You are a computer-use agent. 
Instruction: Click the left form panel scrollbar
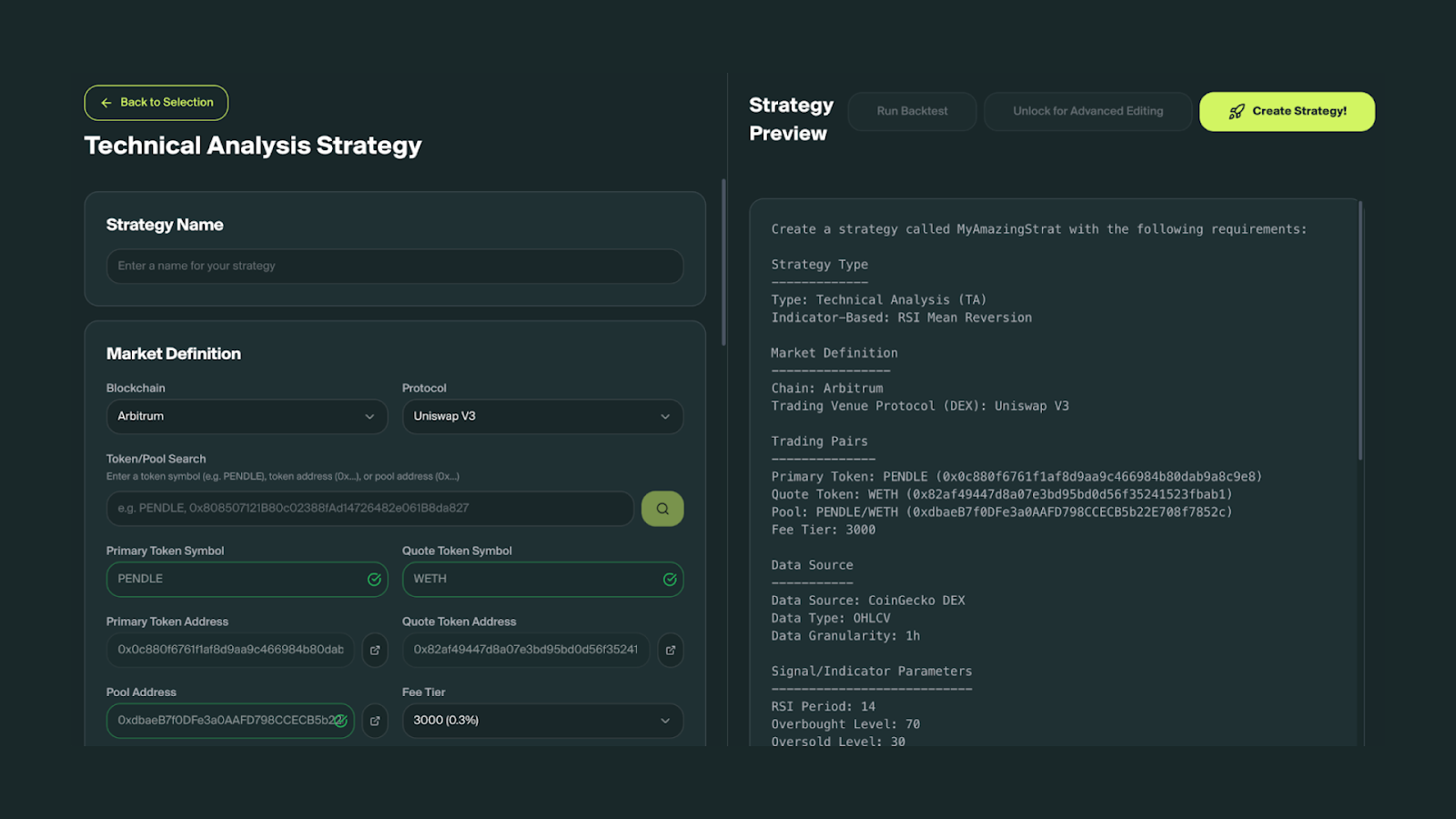point(723,262)
